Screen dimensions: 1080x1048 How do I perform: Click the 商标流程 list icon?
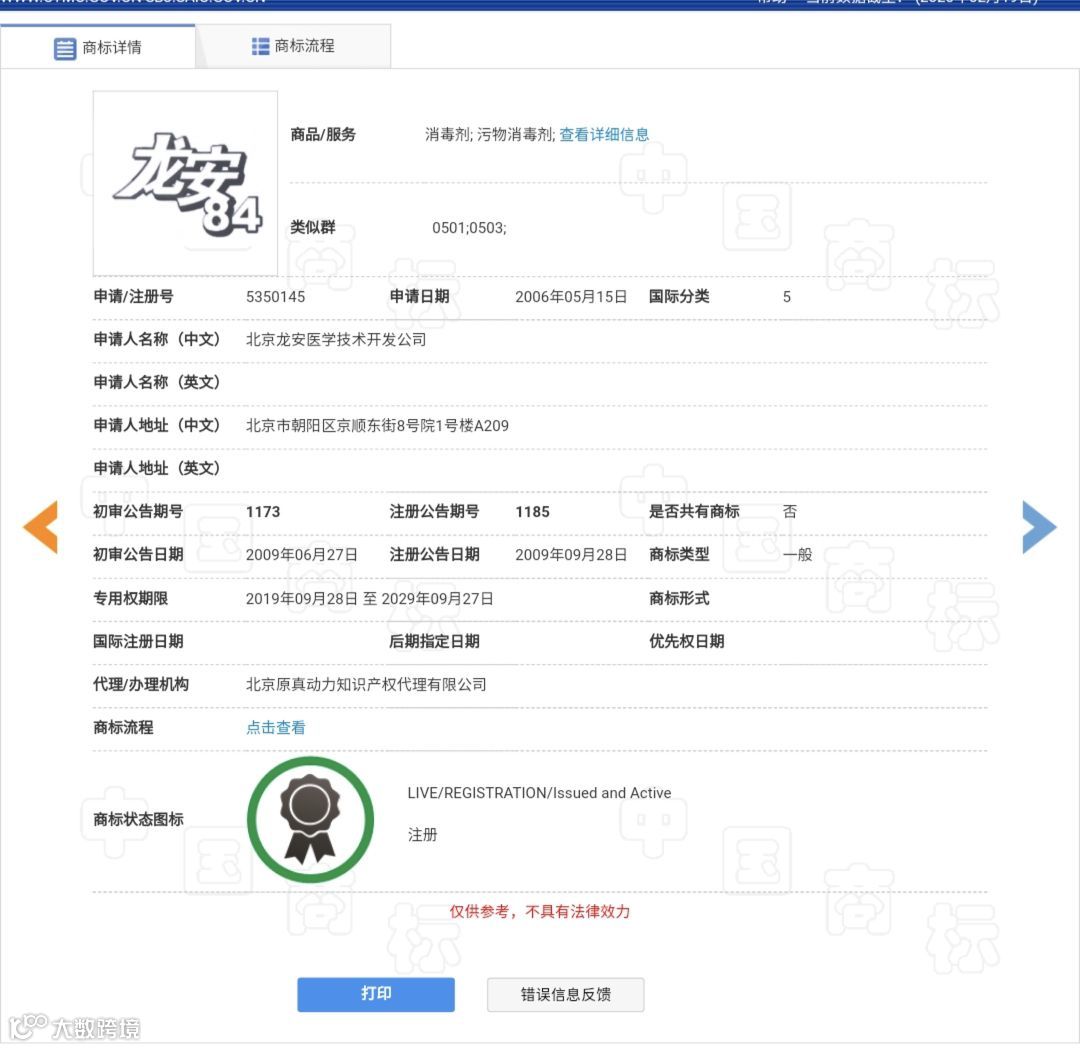[260, 46]
